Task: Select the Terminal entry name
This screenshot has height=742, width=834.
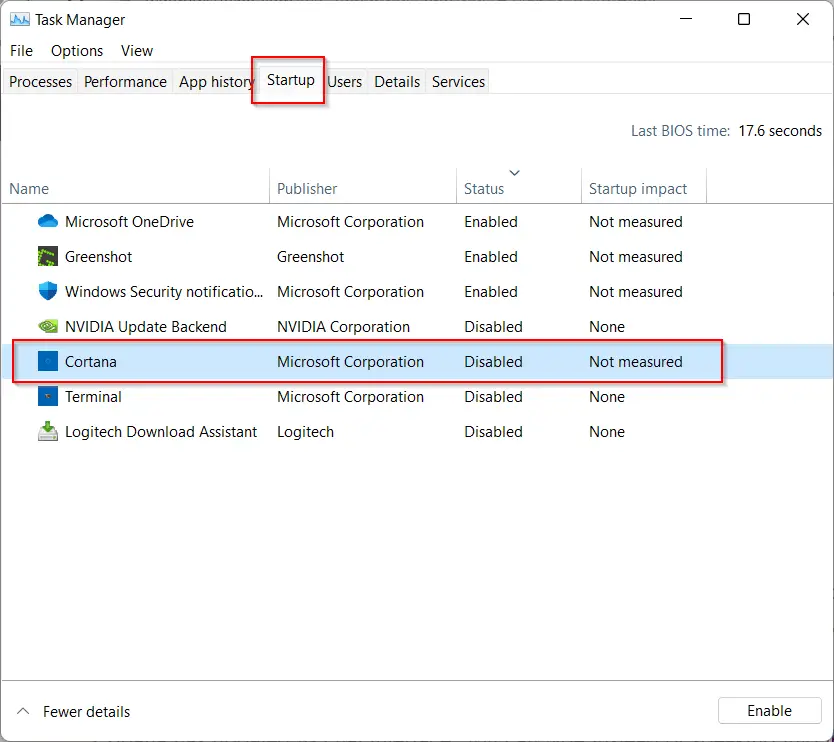Action: pos(93,397)
